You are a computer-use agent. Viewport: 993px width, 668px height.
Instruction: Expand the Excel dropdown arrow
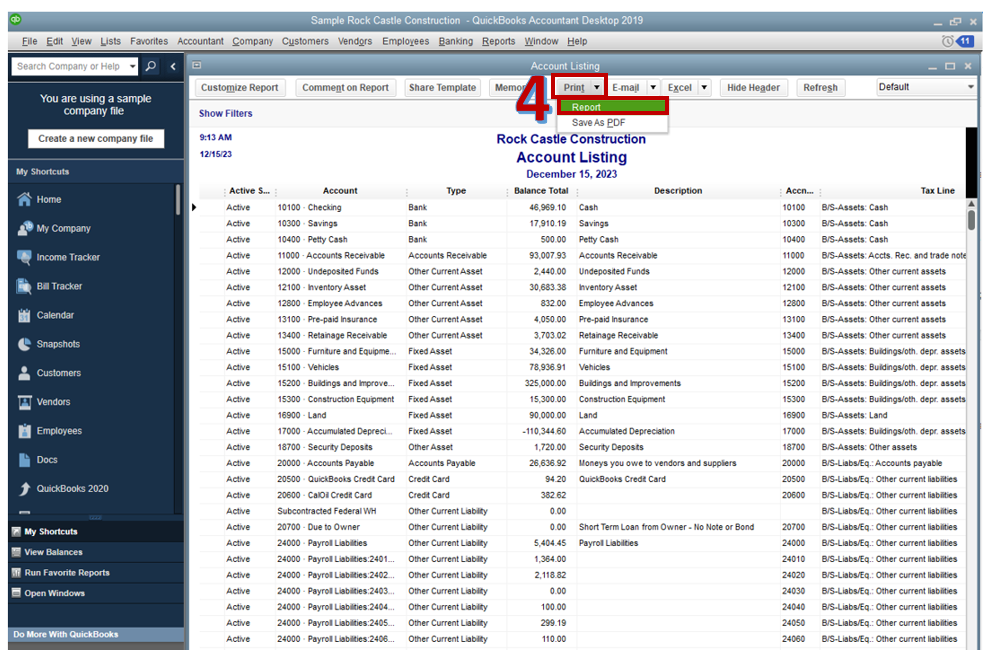(x=704, y=88)
